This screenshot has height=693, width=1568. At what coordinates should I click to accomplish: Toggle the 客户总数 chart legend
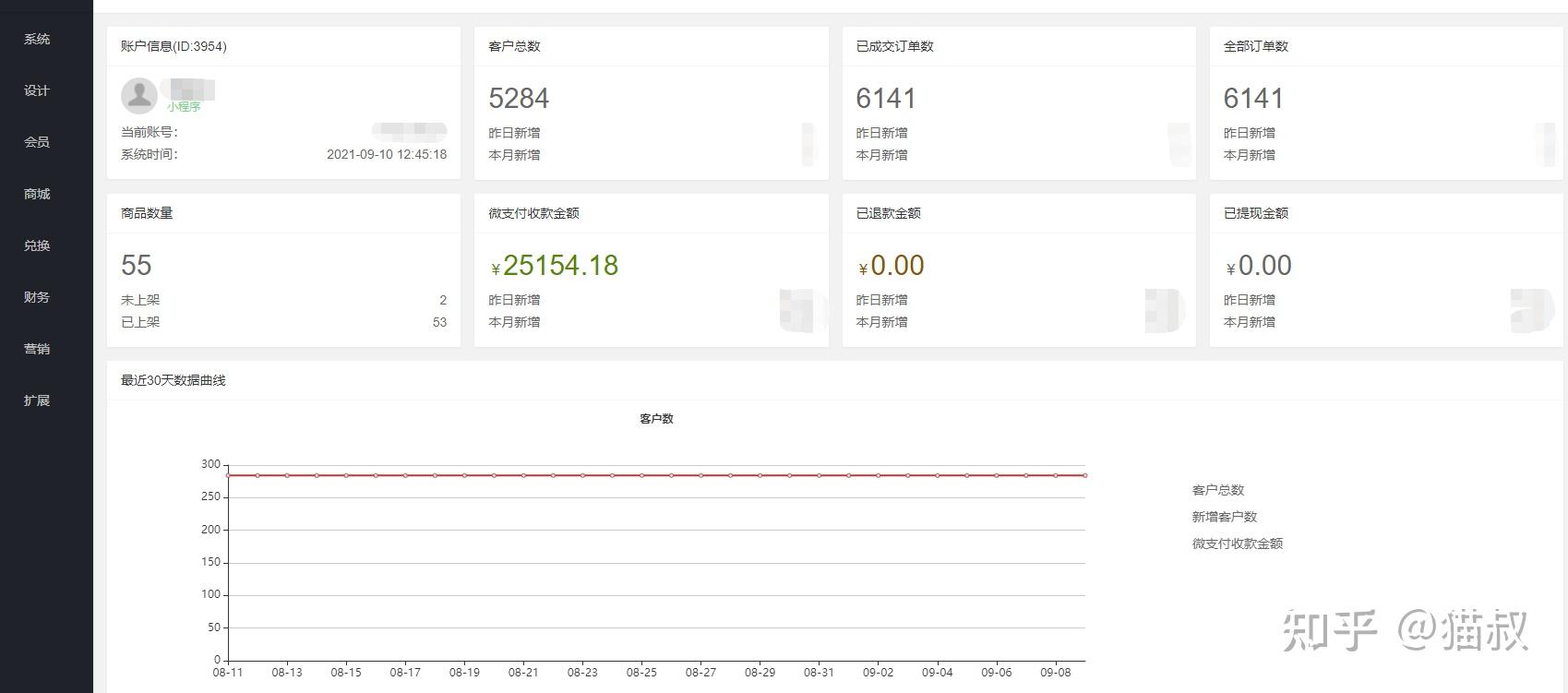(x=1218, y=490)
